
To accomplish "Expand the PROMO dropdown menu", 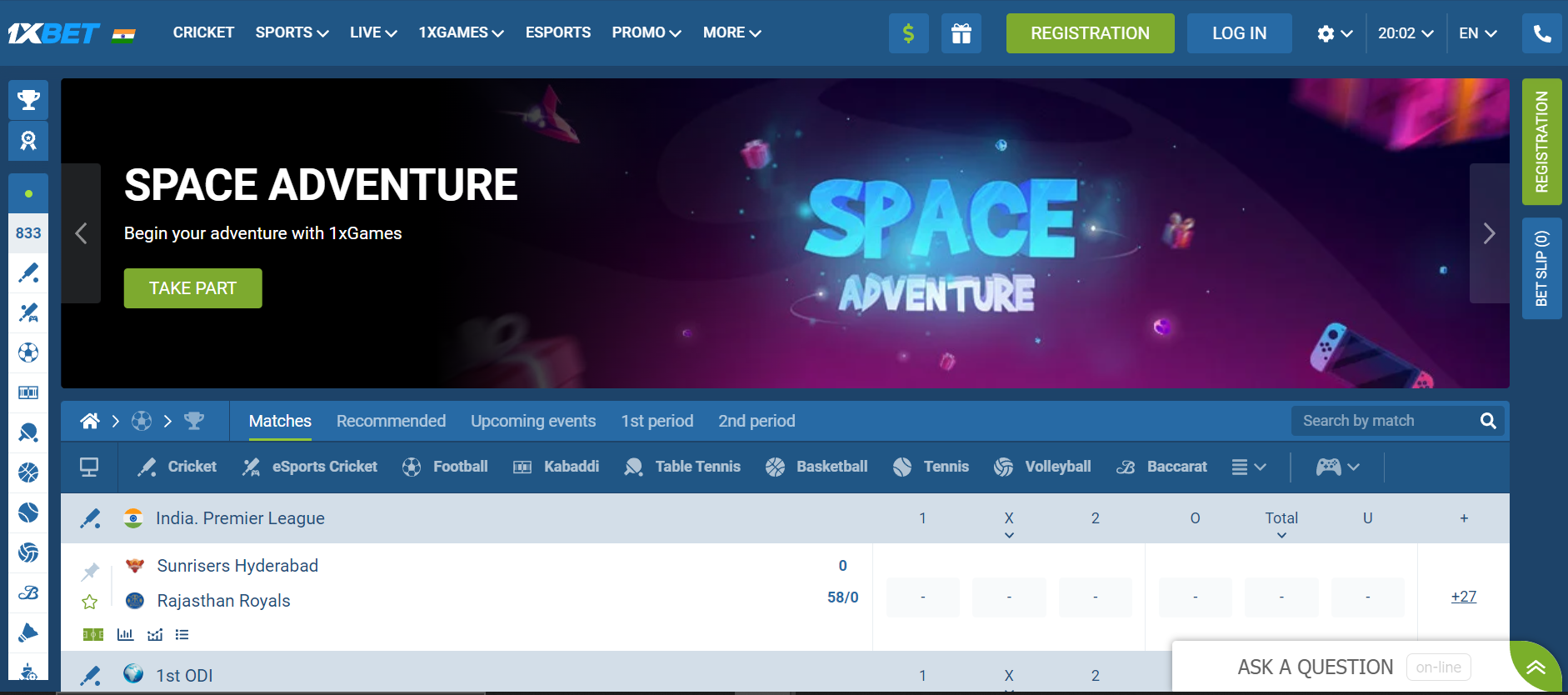I will pyautogui.click(x=647, y=32).
